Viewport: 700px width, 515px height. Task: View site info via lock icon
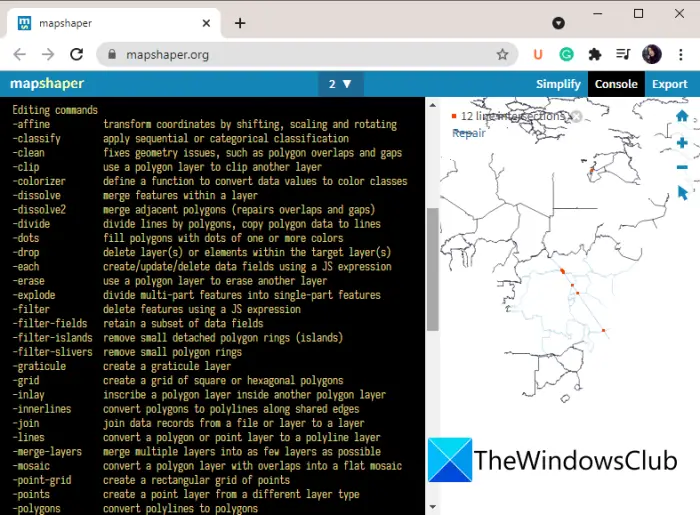click(x=112, y=54)
